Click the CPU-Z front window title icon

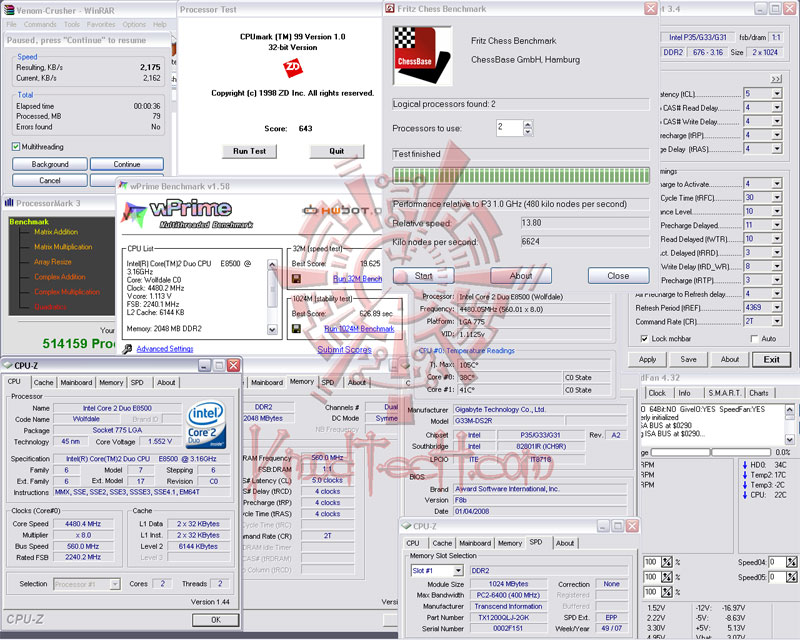click(8, 365)
